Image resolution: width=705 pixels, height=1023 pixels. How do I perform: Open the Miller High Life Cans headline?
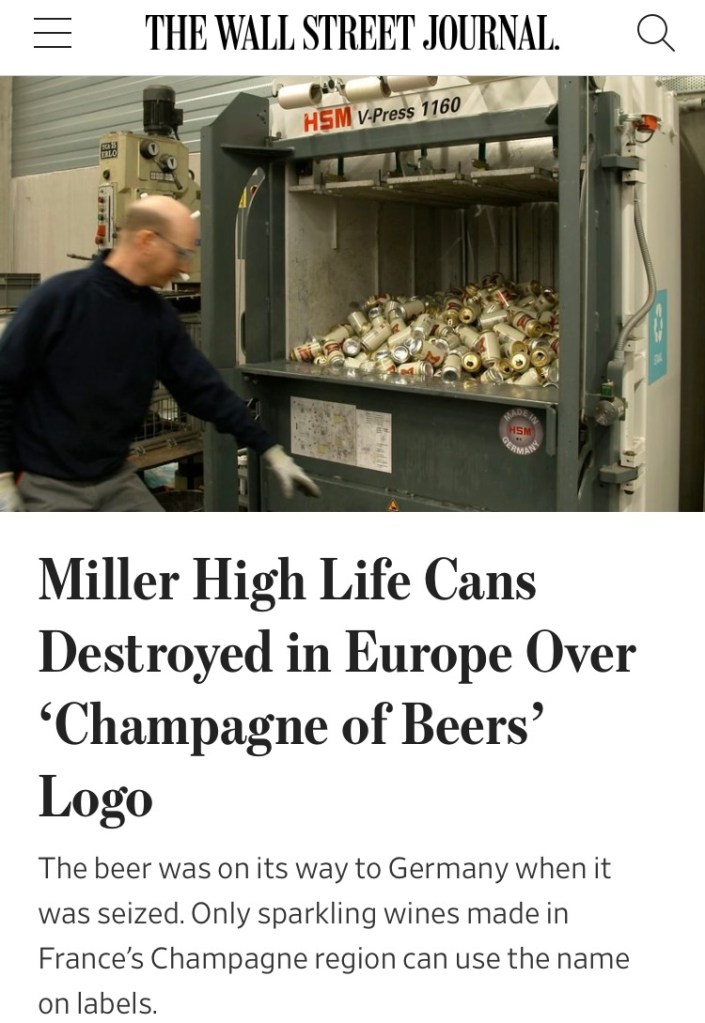tap(337, 688)
